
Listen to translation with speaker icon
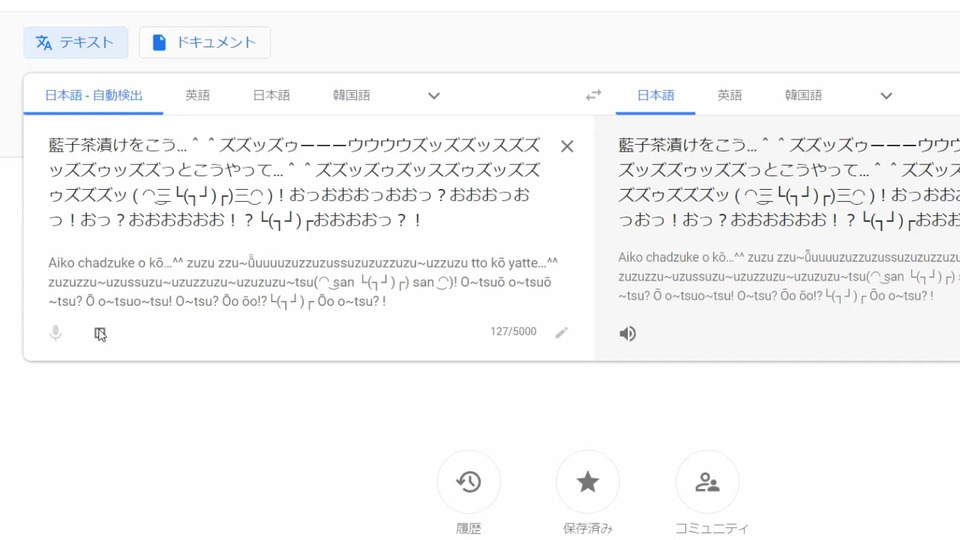pos(628,334)
